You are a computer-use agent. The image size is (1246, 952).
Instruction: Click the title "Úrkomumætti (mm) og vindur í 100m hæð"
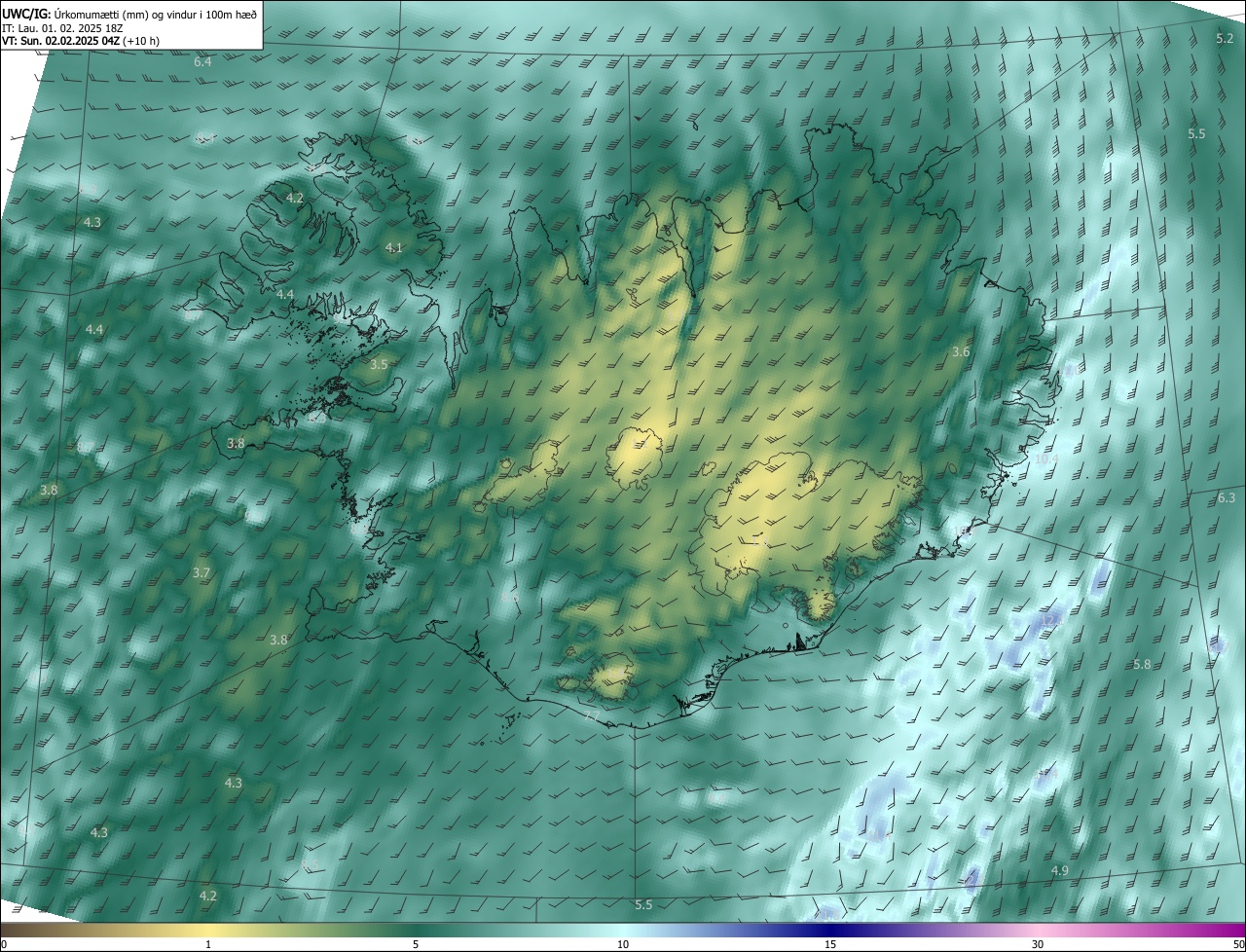[155, 14]
